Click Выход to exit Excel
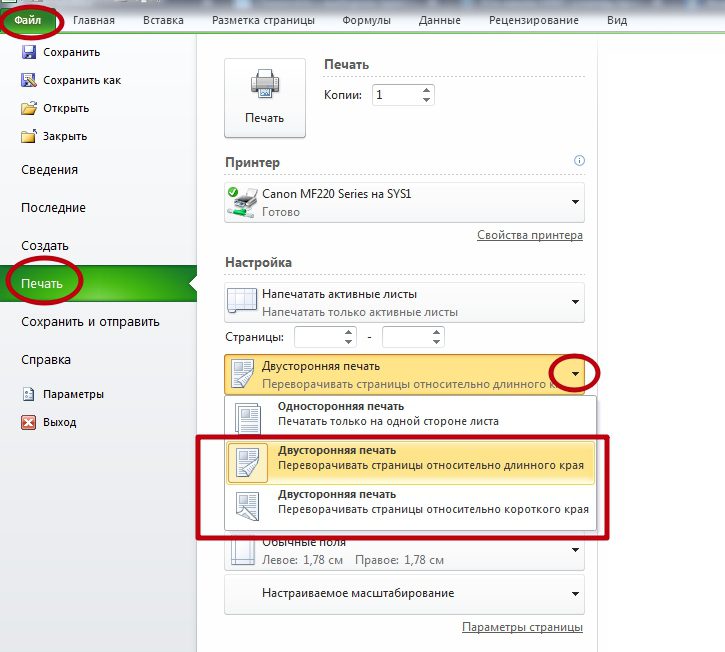 tap(60, 422)
